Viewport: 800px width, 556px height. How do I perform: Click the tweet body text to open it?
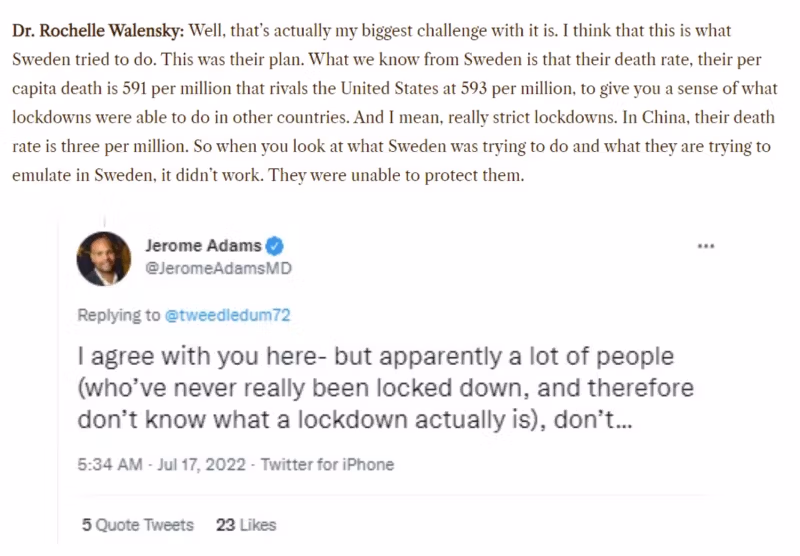point(385,391)
